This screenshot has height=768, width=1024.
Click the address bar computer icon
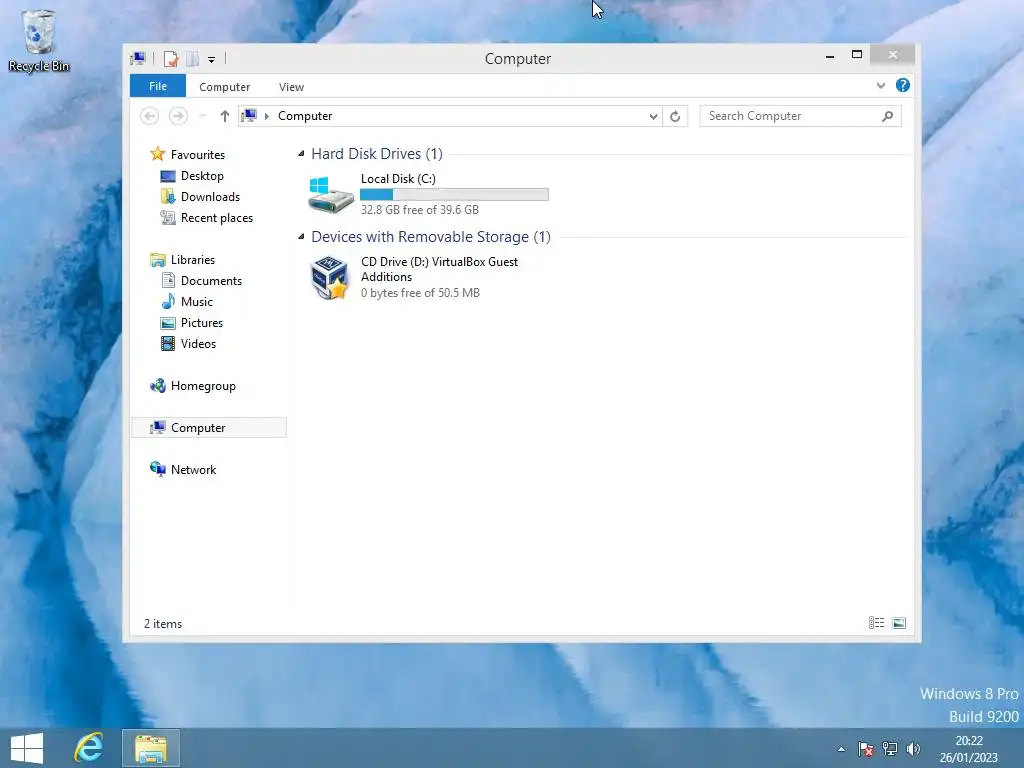tap(249, 116)
